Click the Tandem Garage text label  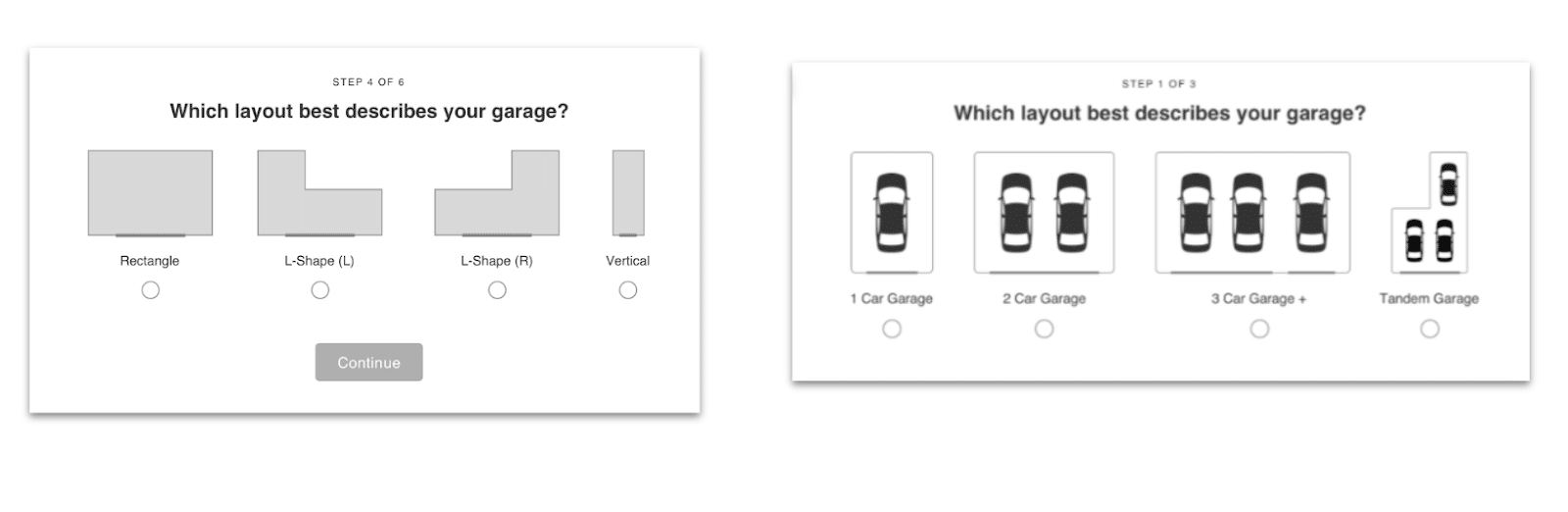(1429, 299)
